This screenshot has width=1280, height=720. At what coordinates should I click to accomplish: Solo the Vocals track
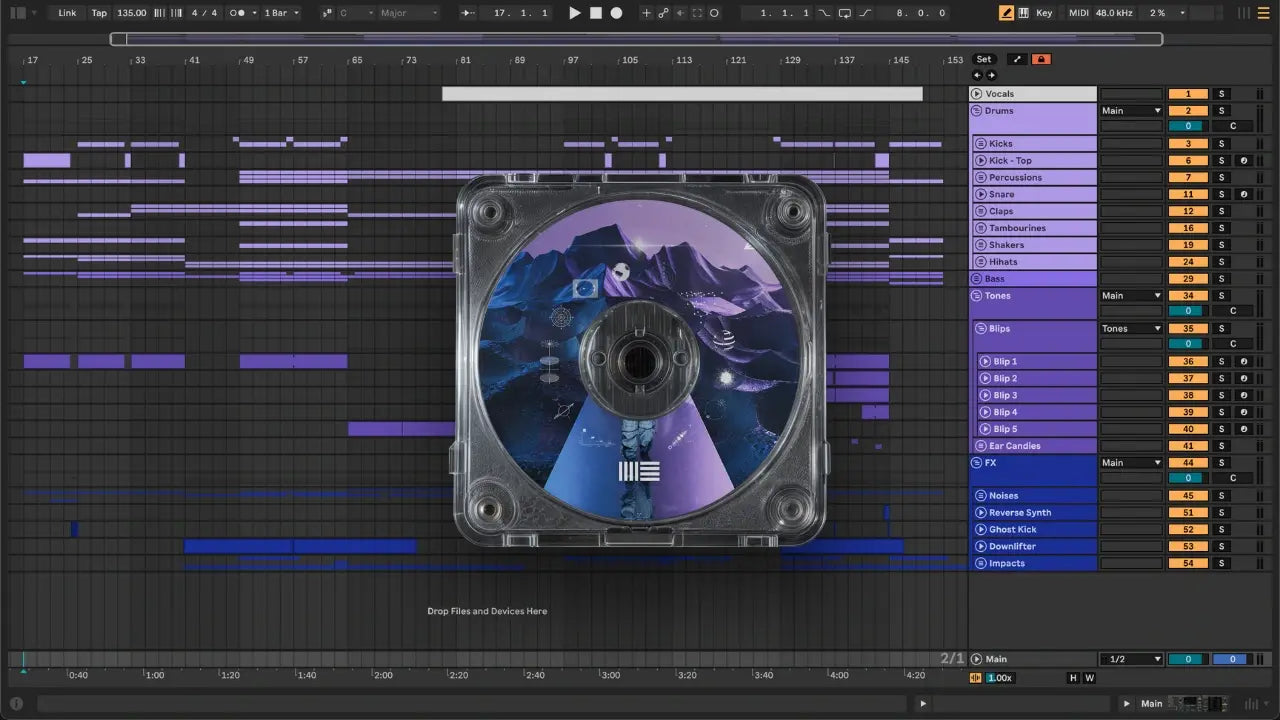point(1220,94)
